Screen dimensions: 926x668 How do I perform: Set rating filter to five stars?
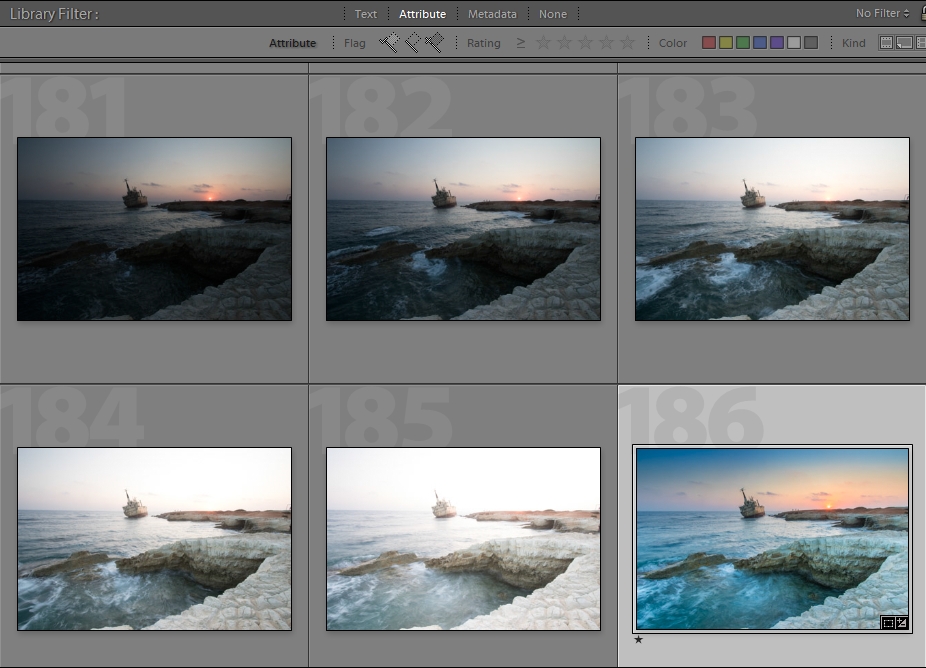(627, 43)
